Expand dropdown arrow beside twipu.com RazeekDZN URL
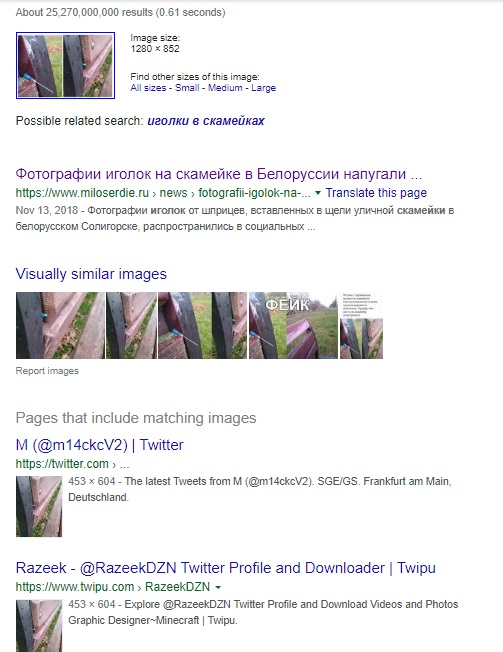This screenshot has width=503, height=652. pyautogui.click(x=218, y=587)
